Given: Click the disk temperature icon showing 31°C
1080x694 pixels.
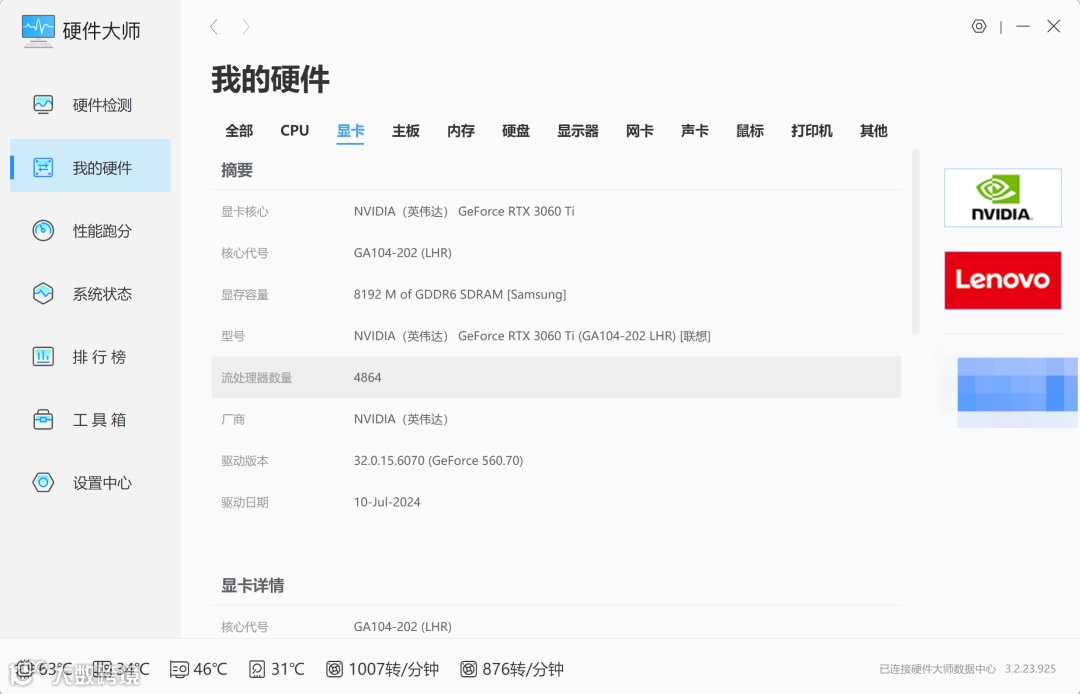Looking at the screenshot, I should (x=257, y=669).
